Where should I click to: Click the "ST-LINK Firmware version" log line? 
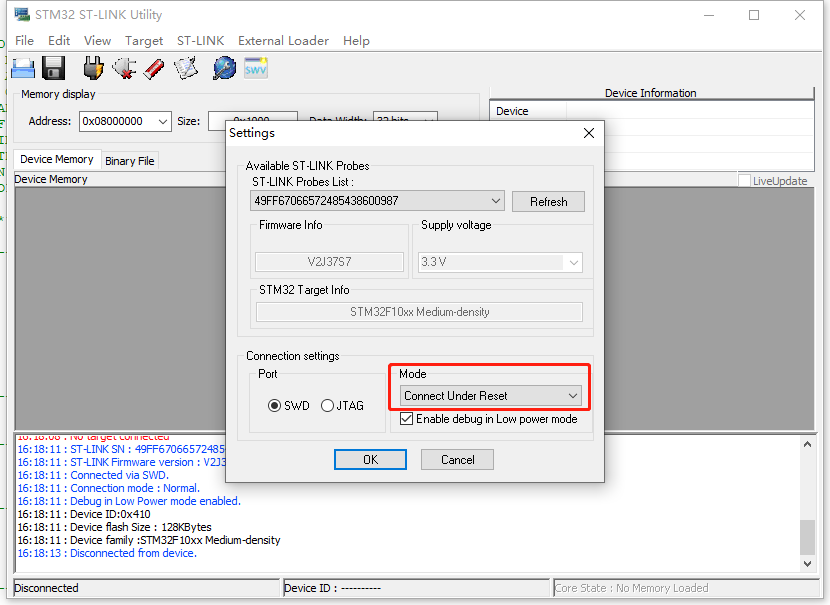point(121,462)
